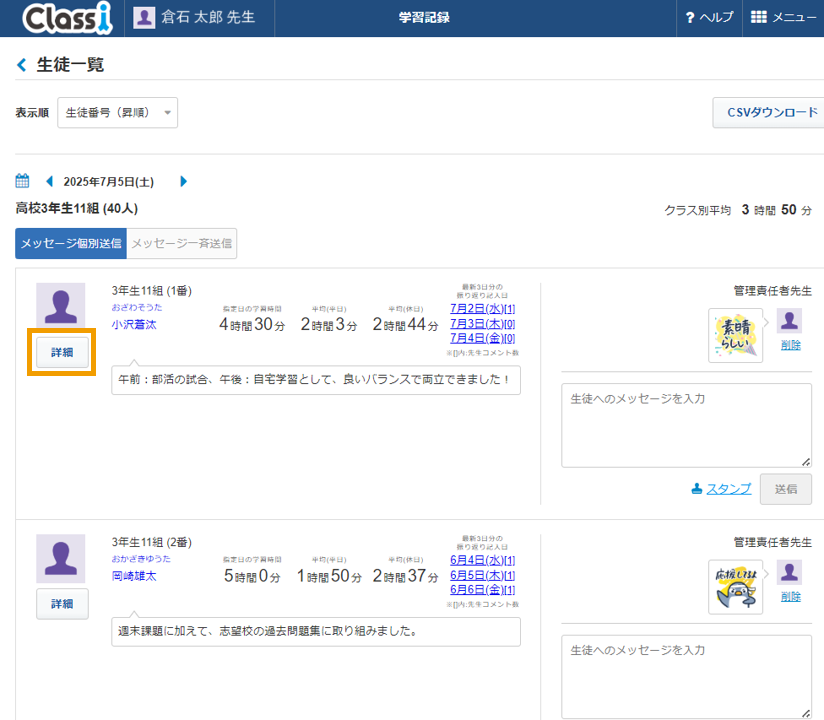Open the 表示順 sort dropdown
This screenshot has height=720, width=824.
[117, 112]
